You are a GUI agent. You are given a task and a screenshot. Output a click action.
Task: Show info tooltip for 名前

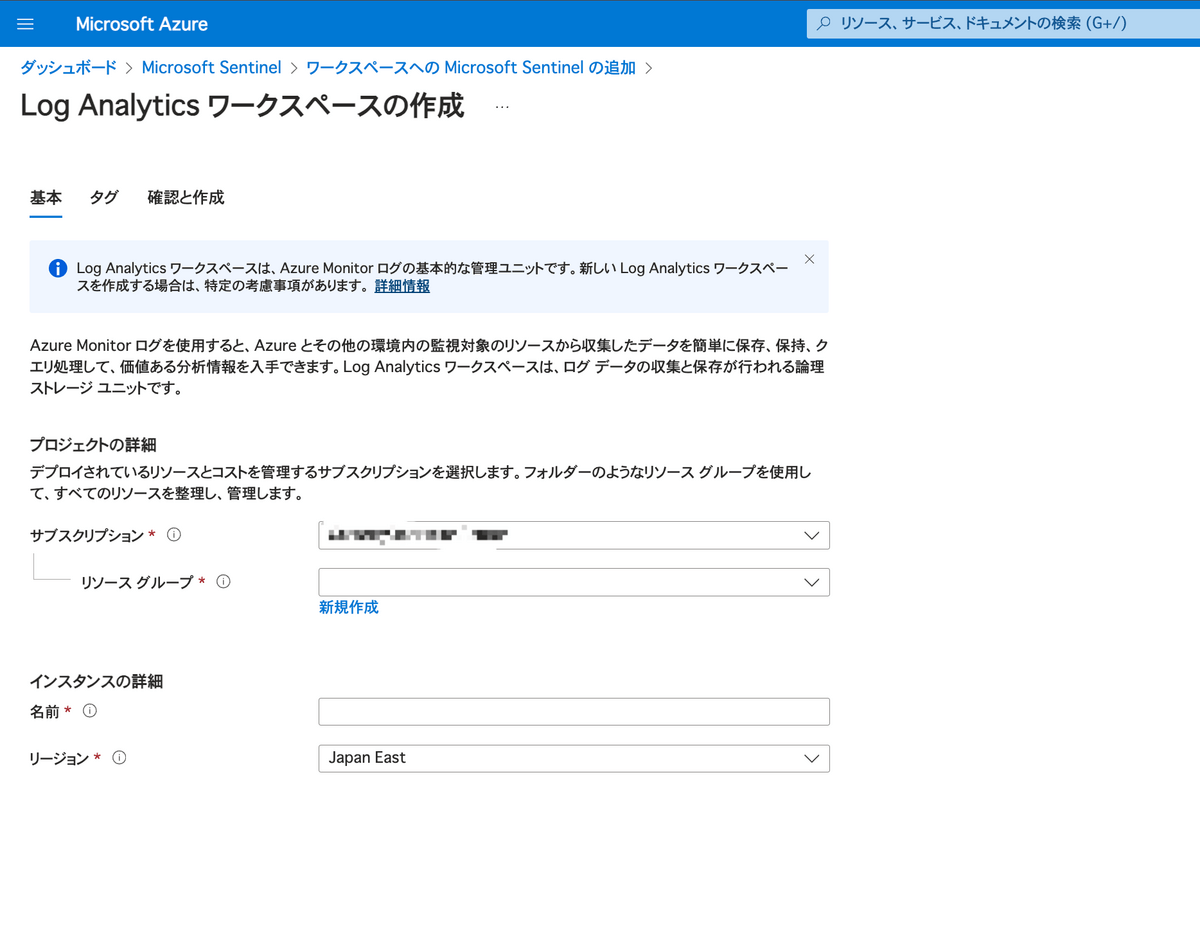pyautogui.click(x=89, y=711)
